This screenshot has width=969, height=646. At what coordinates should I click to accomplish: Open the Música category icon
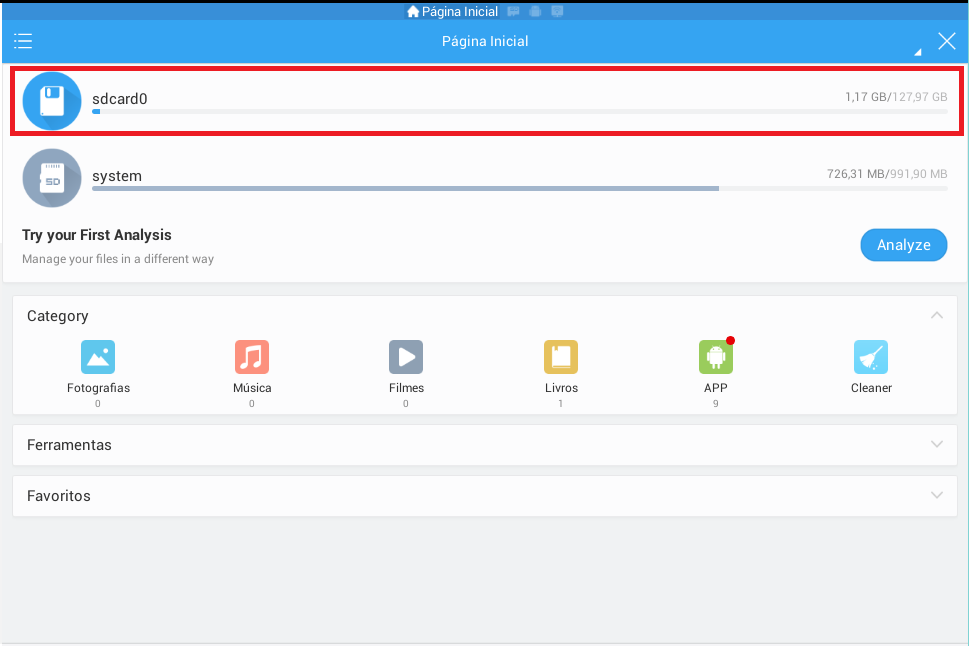(x=252, y=357)
